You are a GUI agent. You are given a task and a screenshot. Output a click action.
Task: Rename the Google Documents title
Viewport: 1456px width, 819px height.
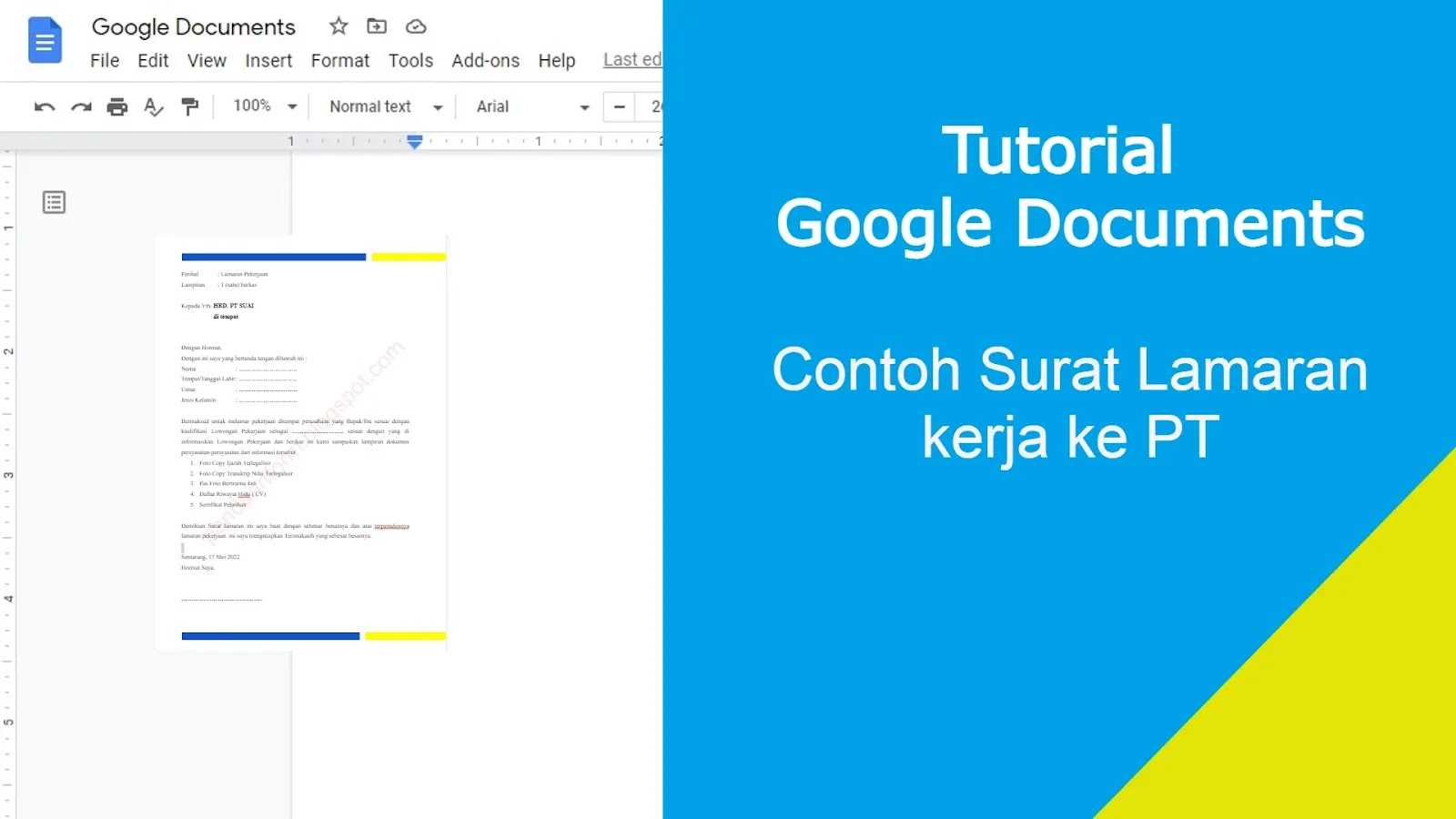(x=194, y=27)
